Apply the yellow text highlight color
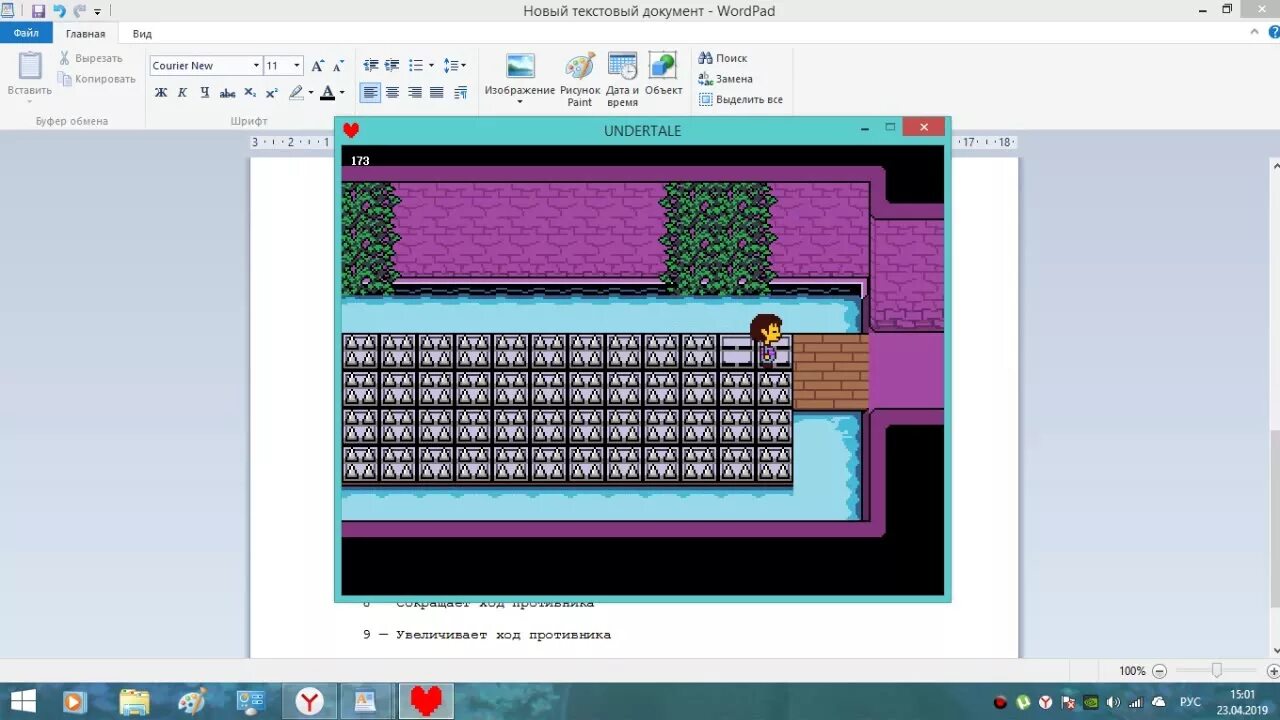Image resolution: width=1280 pixels, height=720 pixels. [295, 93]
